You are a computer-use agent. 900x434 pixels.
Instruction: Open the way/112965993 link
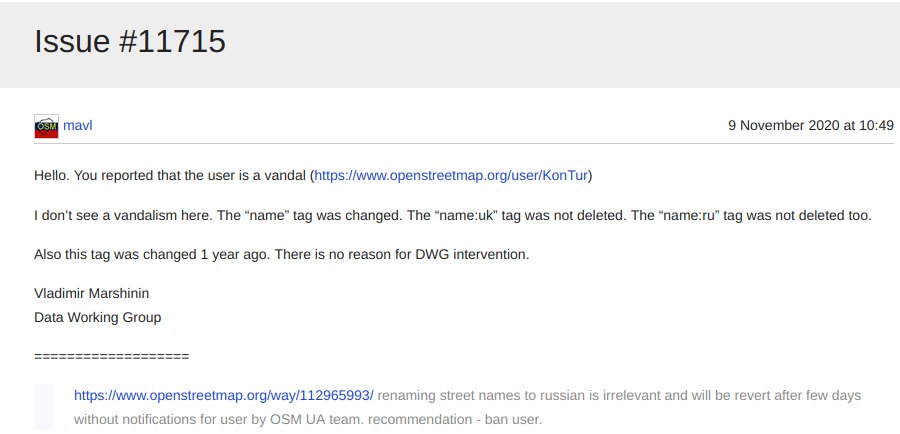pos(224,396)
